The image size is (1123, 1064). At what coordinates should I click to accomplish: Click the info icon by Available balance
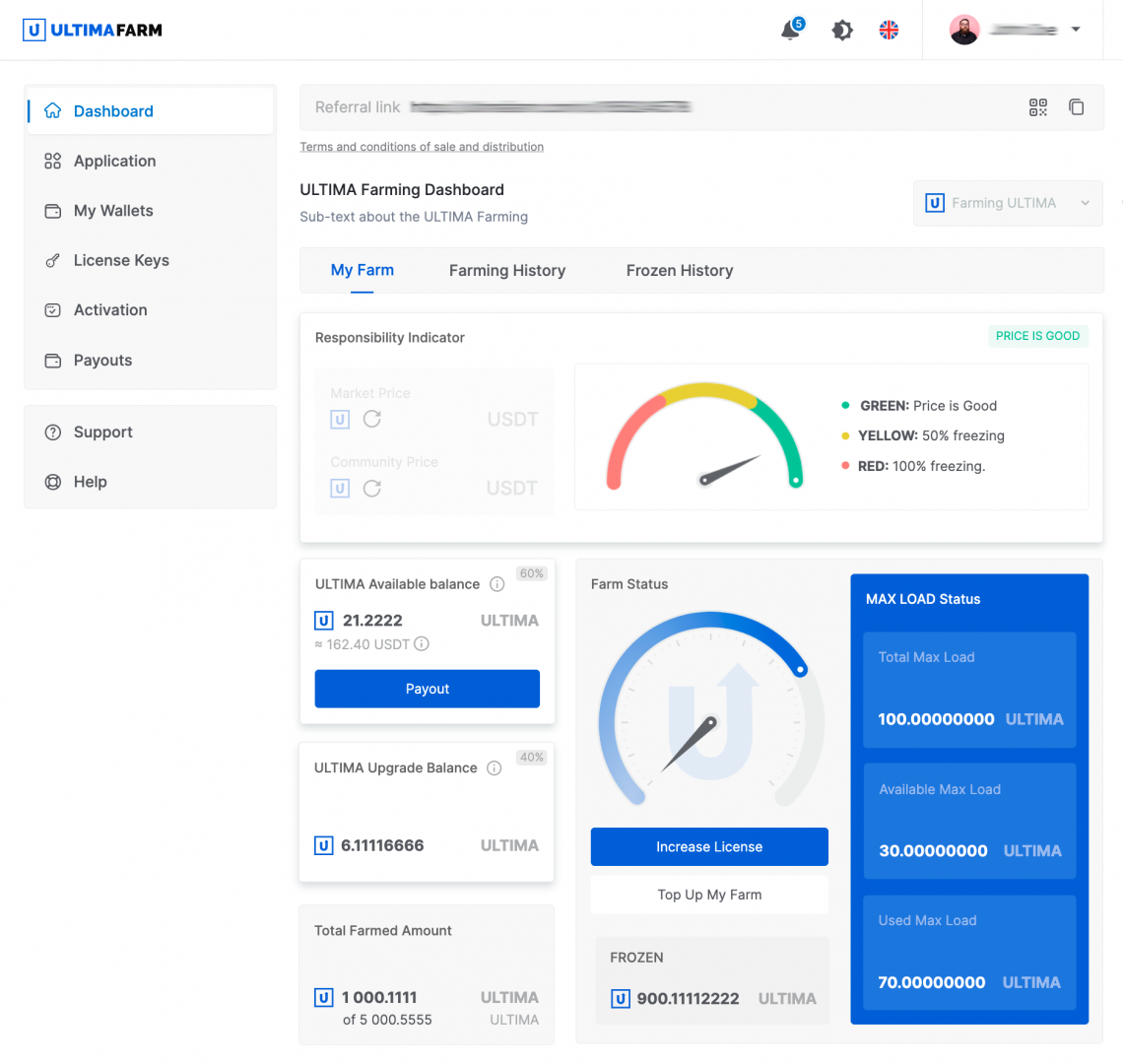point(497,584)
